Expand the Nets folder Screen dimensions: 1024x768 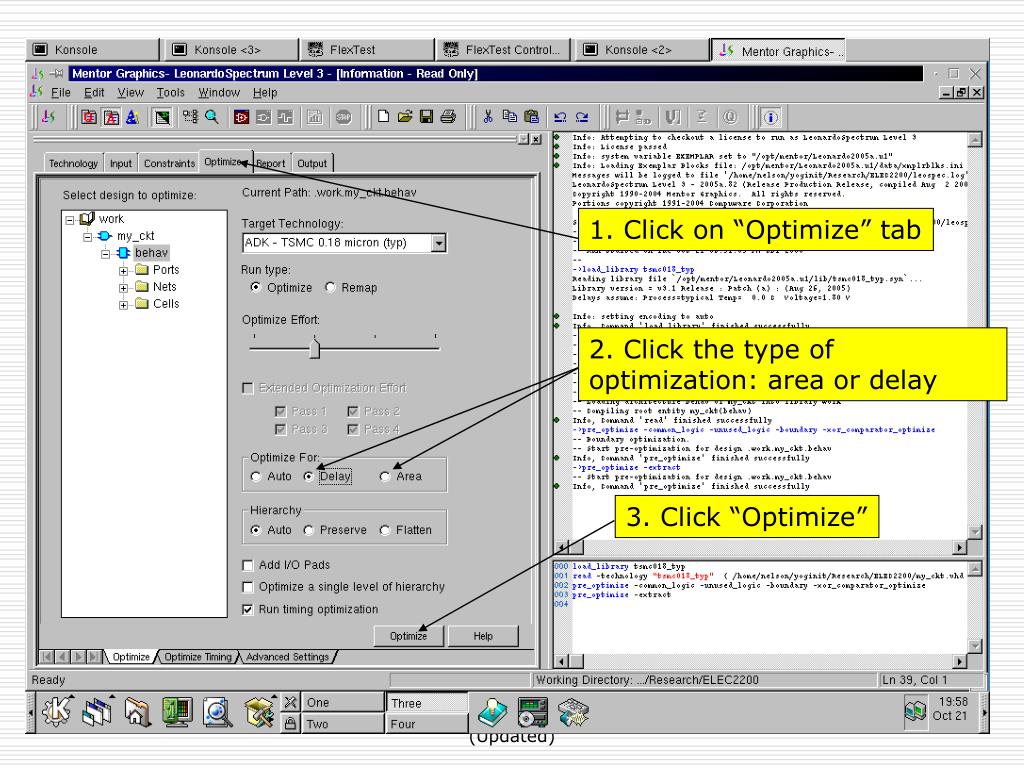[x=123, y=287]
